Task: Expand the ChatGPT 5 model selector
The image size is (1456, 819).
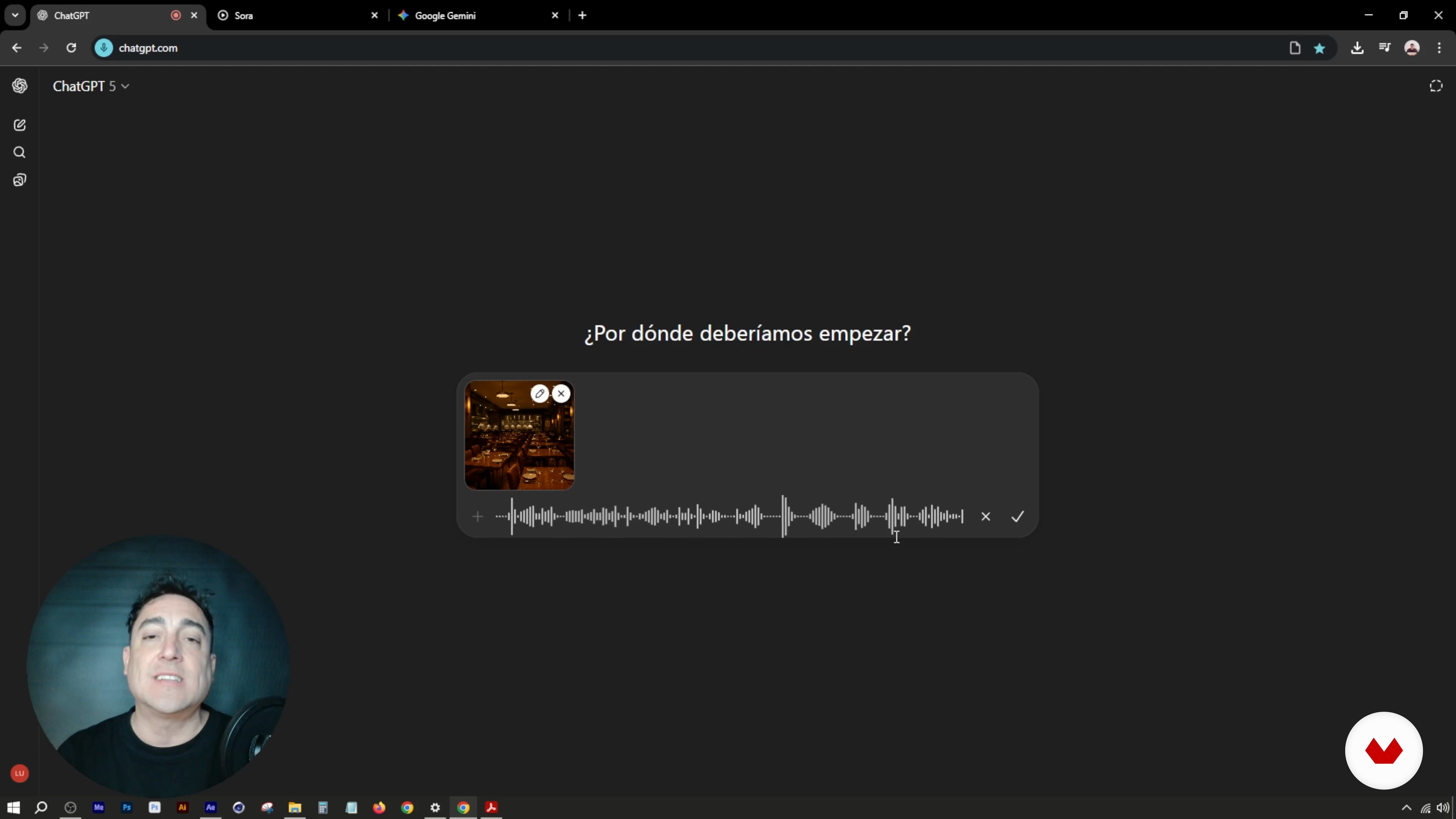Action: pos(91,86)
